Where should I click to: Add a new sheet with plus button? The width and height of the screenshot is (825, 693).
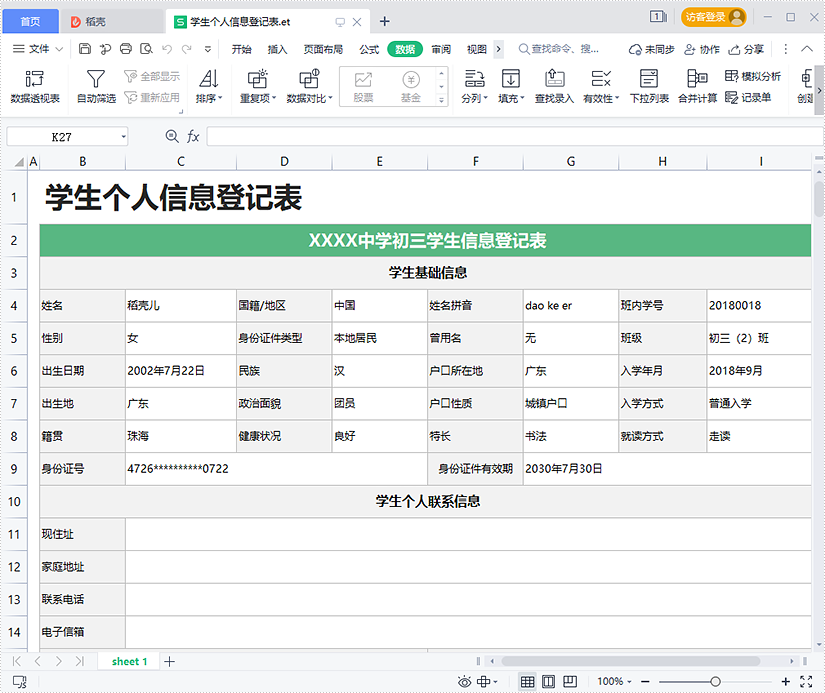[x=169, y=662]
